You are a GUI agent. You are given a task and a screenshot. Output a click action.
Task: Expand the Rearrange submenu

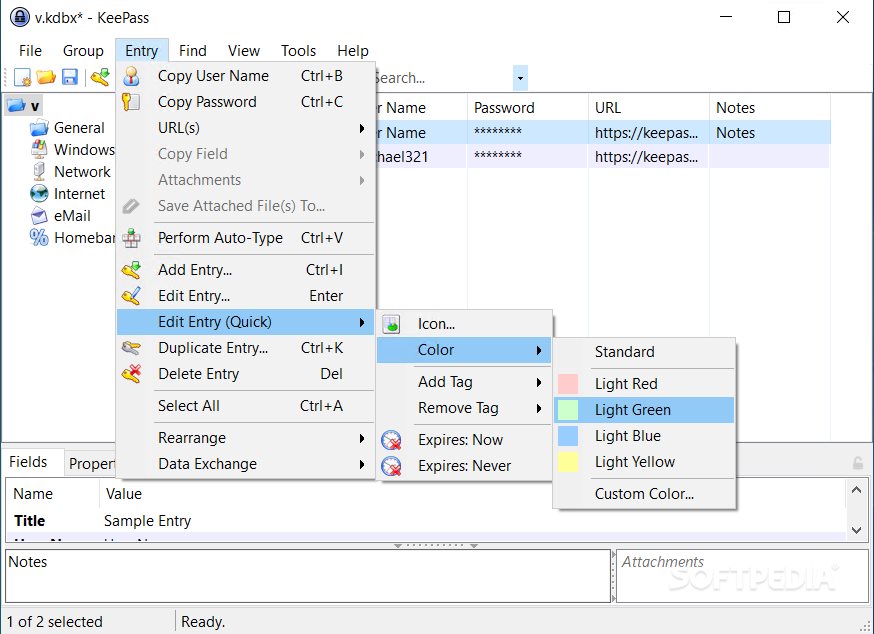tap(246, 438)
